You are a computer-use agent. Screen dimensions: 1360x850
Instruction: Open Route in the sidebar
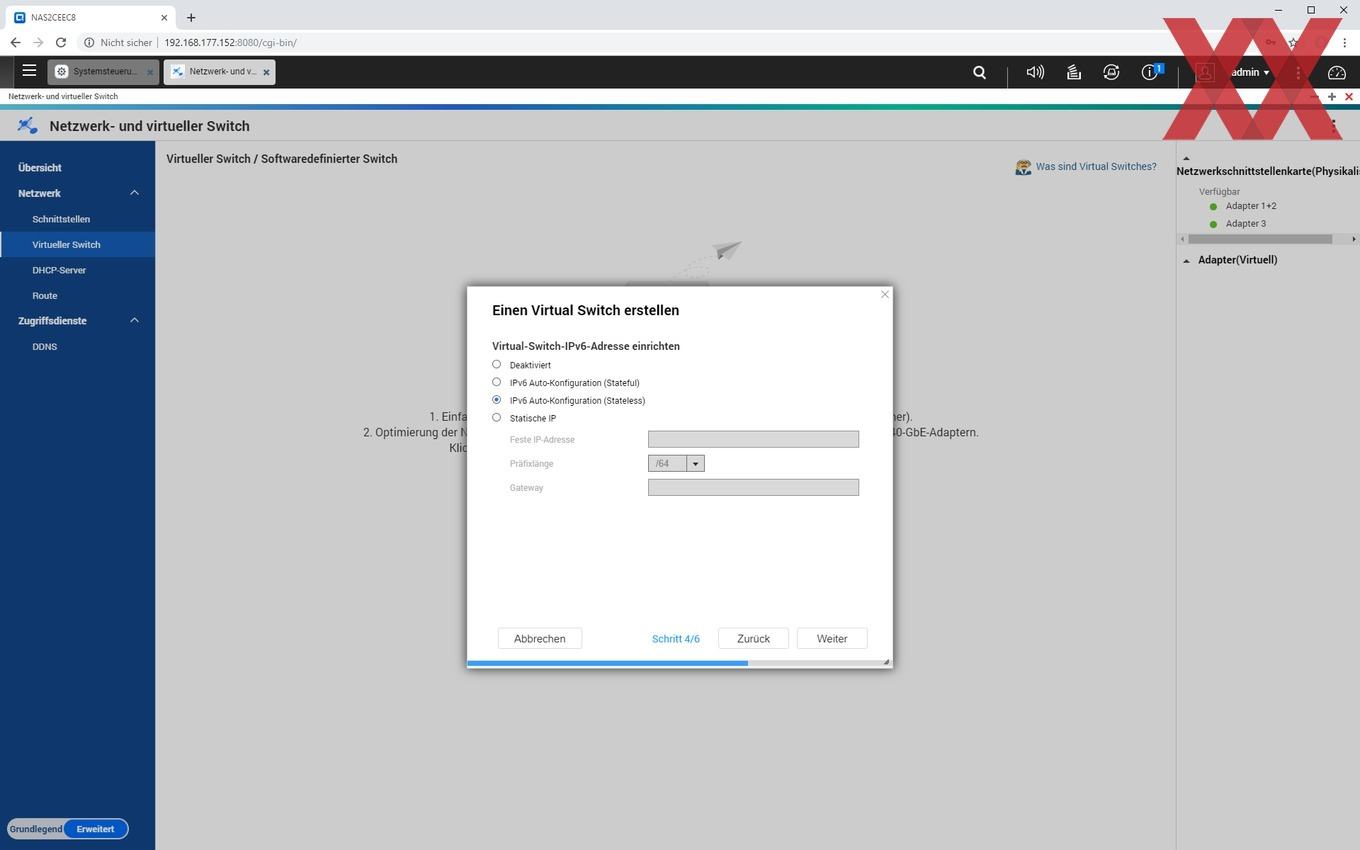pos(45,296)
